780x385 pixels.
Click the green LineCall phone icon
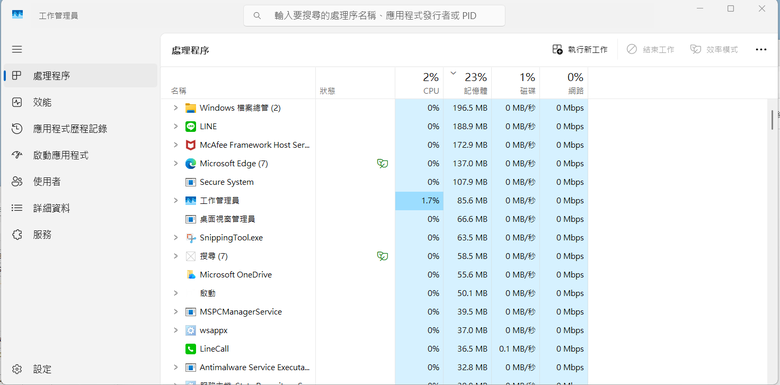tap(191, 349)
